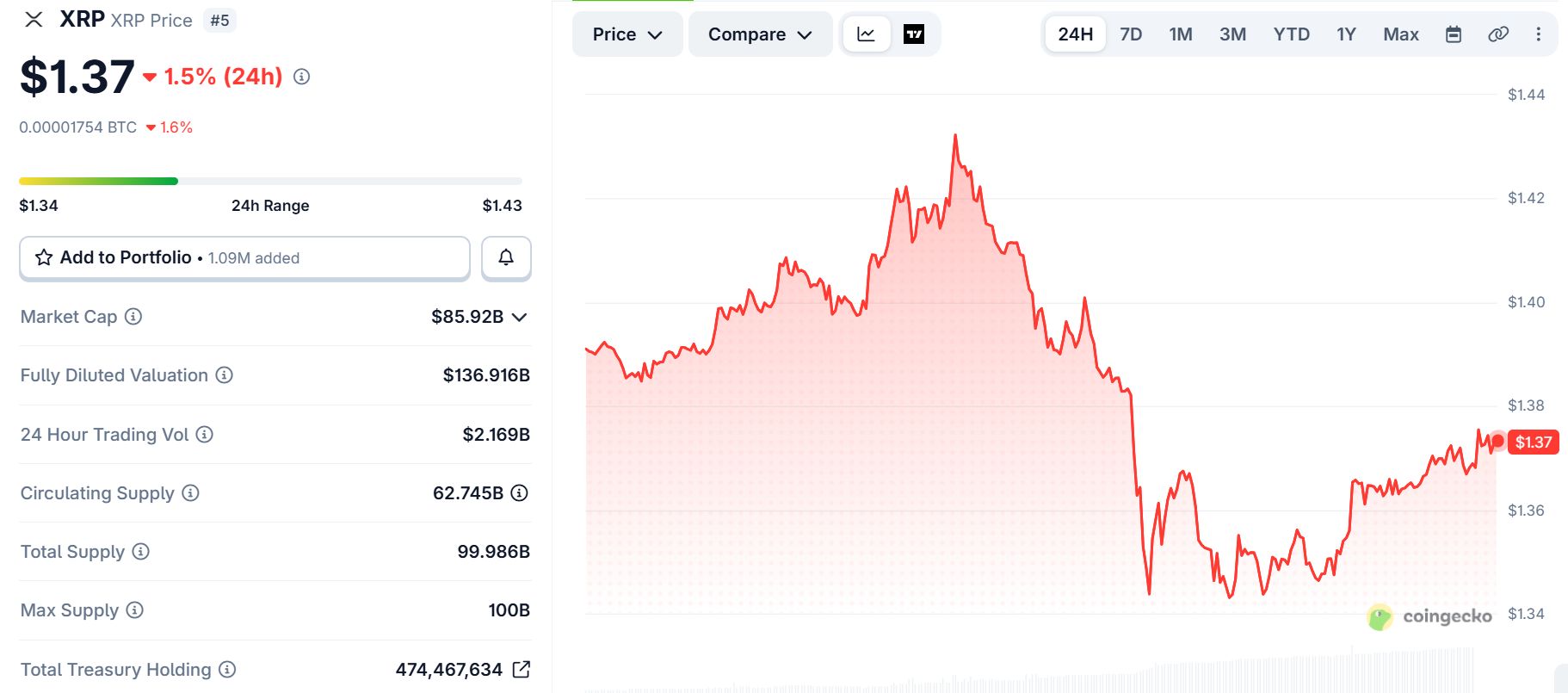Click the 99.986B total supply value
The width and height of the screenshot is (1568, 693).
(x=493, y=552)
